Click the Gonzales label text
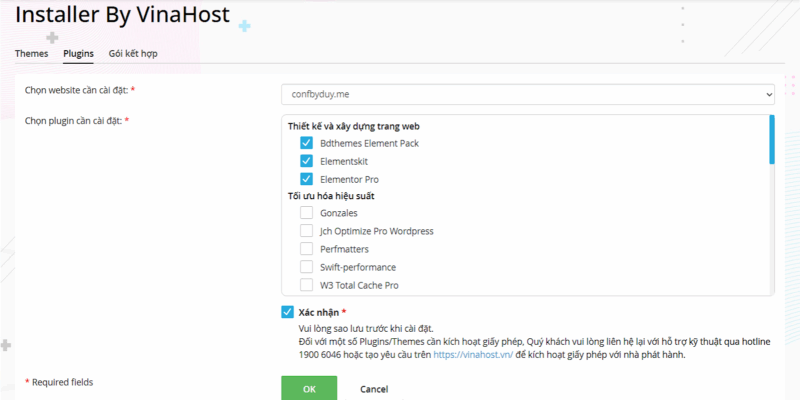 (339, 213)
